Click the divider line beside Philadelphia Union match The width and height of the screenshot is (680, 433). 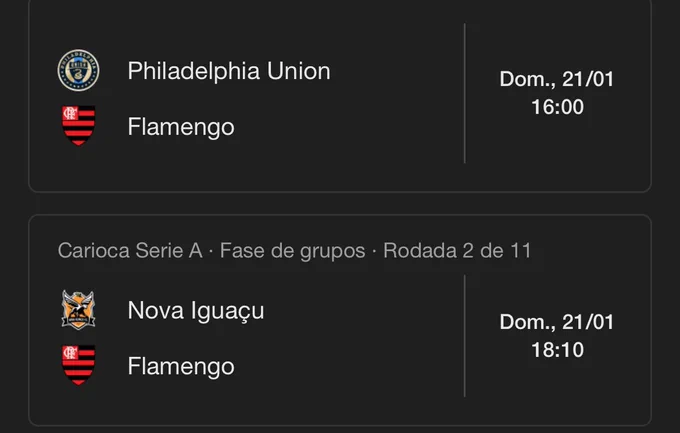[464, 93]
